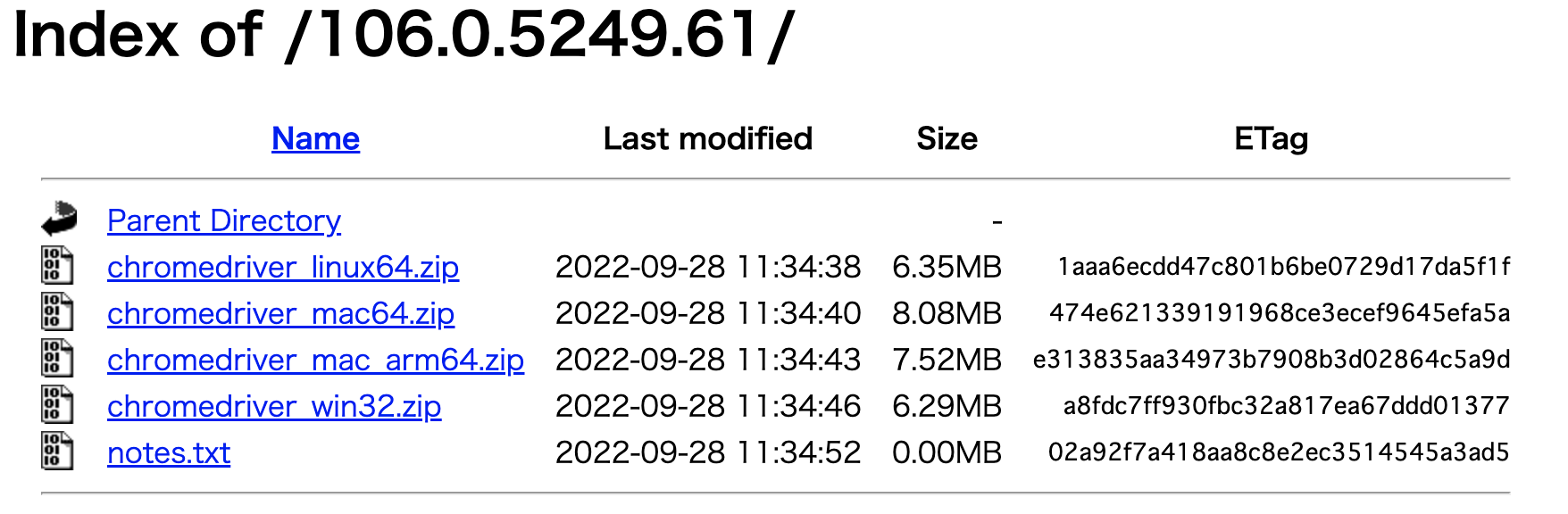This screenshot has width=1568, height=514.
Task: Click the Last modified column header
Action: [707, 138]
